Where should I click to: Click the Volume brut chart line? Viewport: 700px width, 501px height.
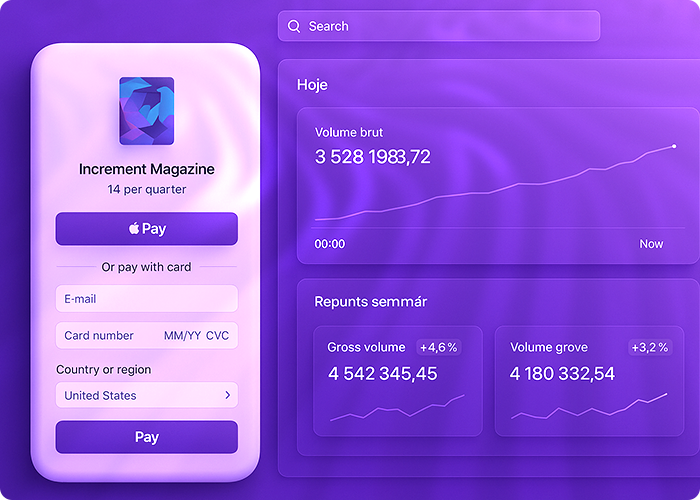click(500, 188)
